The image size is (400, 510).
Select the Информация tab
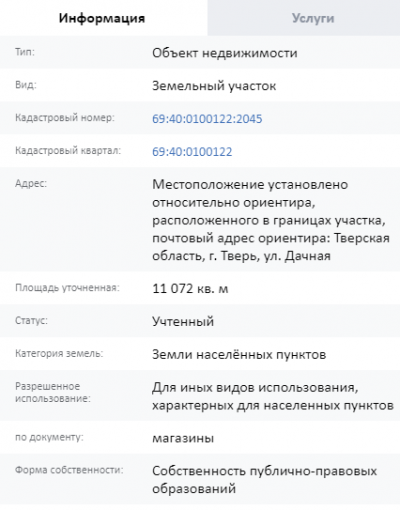102,18
